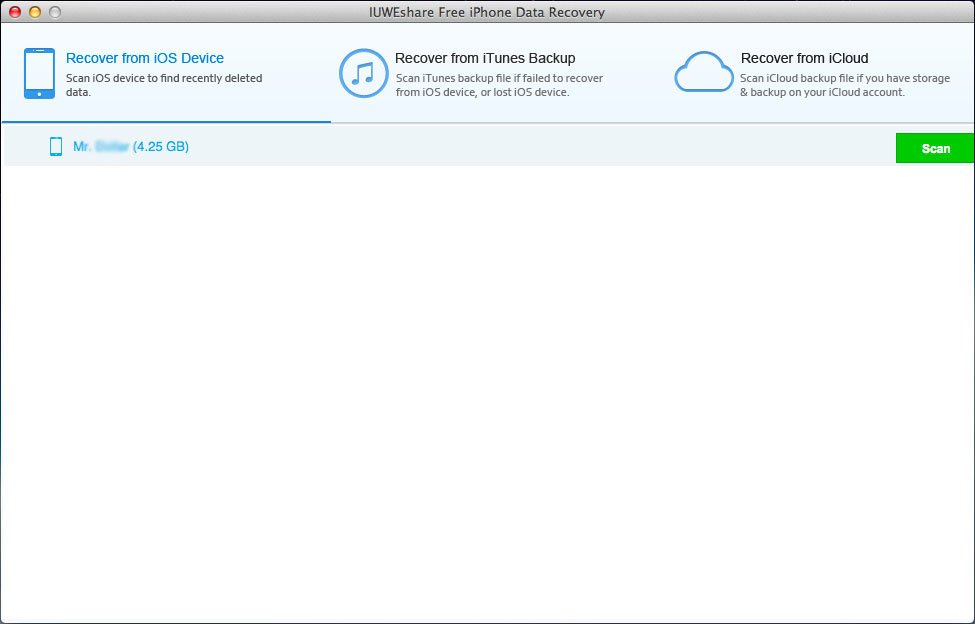Viewport: 975px width, 624px height.
Task: Click the iTunes music note icon
Action: pos(363,73)
